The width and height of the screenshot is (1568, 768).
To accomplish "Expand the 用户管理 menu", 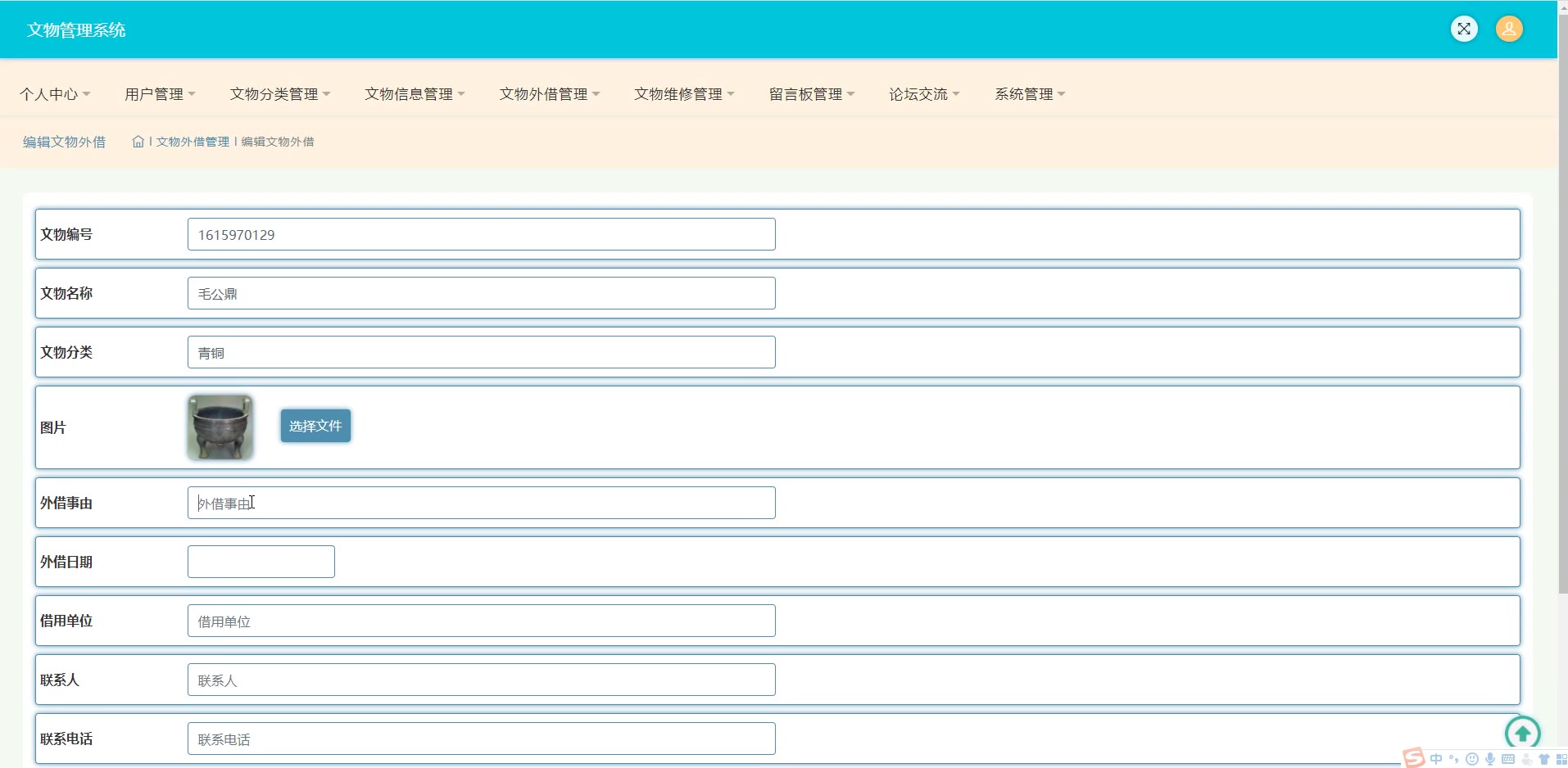I will (x=160, y=94).
